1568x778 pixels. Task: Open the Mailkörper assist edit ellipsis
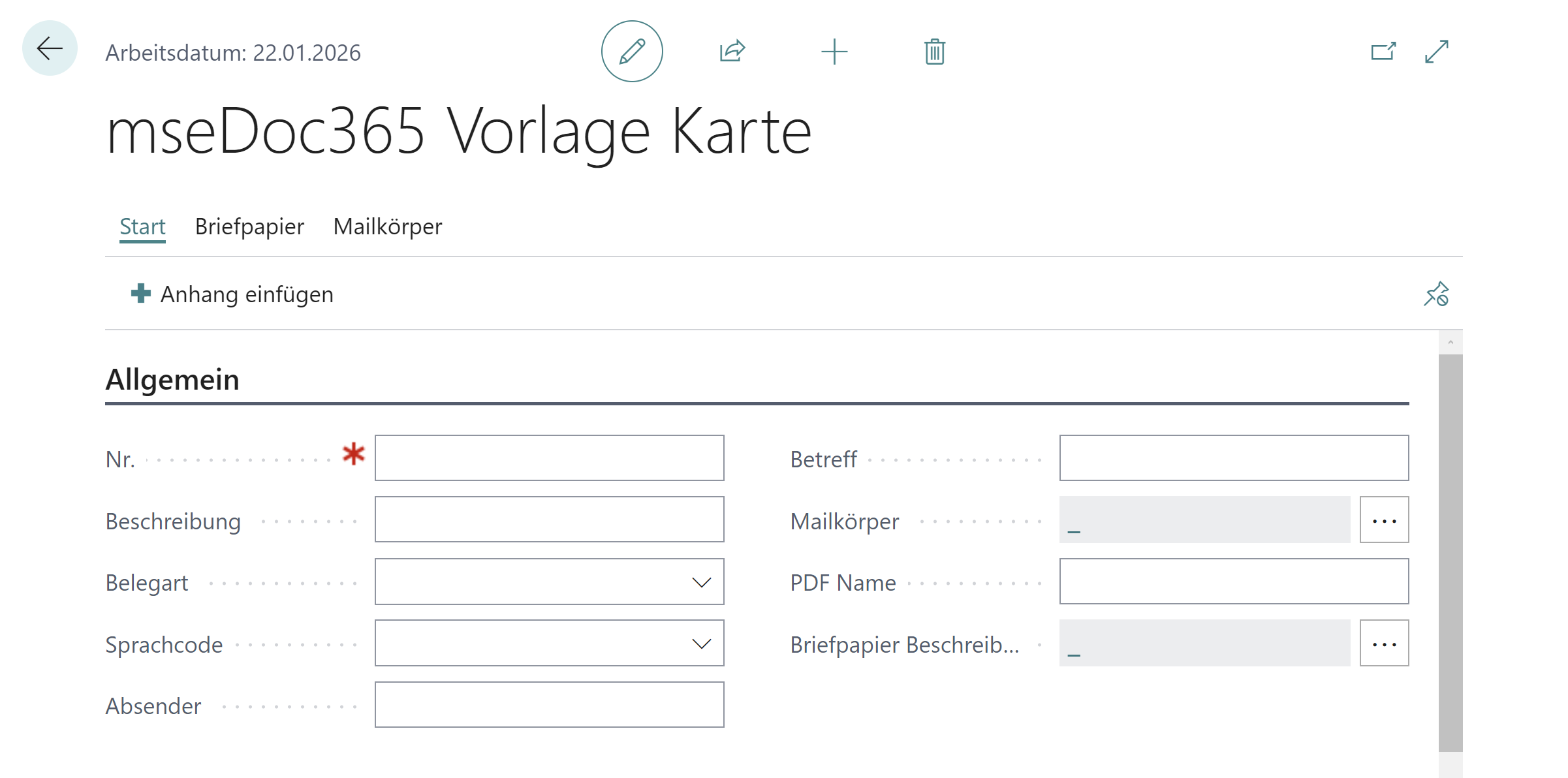point(1384,519)
